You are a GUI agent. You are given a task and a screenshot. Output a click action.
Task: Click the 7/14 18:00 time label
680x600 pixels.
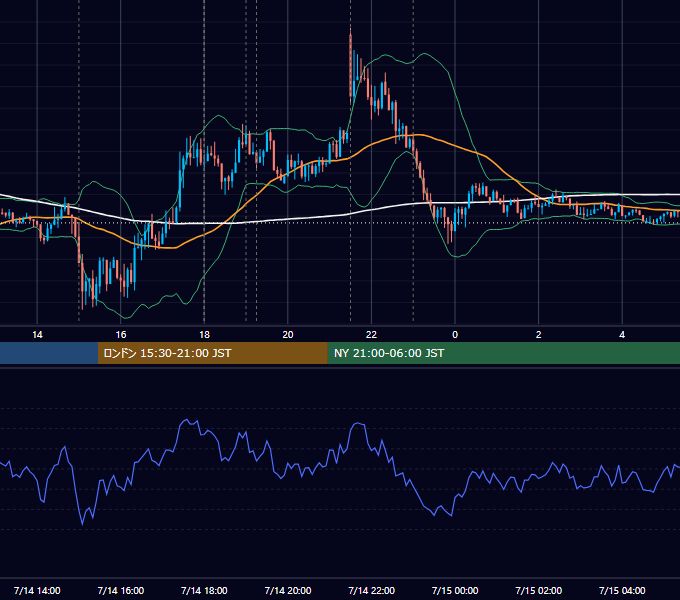pyautogui.click(x=204, y=590)
